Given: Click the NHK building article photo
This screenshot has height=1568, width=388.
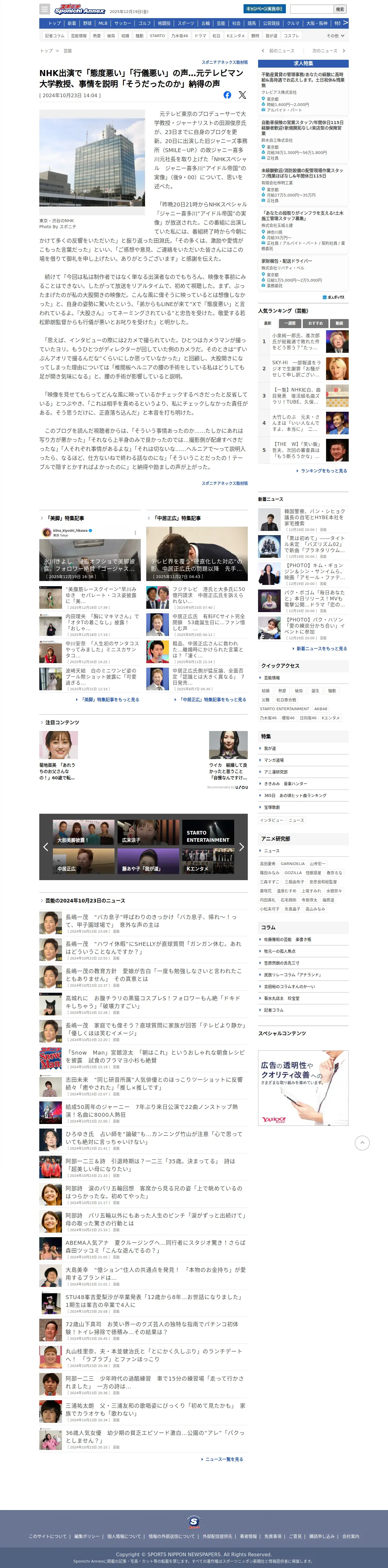Looking at the screenshot, I should pos(92,162).
